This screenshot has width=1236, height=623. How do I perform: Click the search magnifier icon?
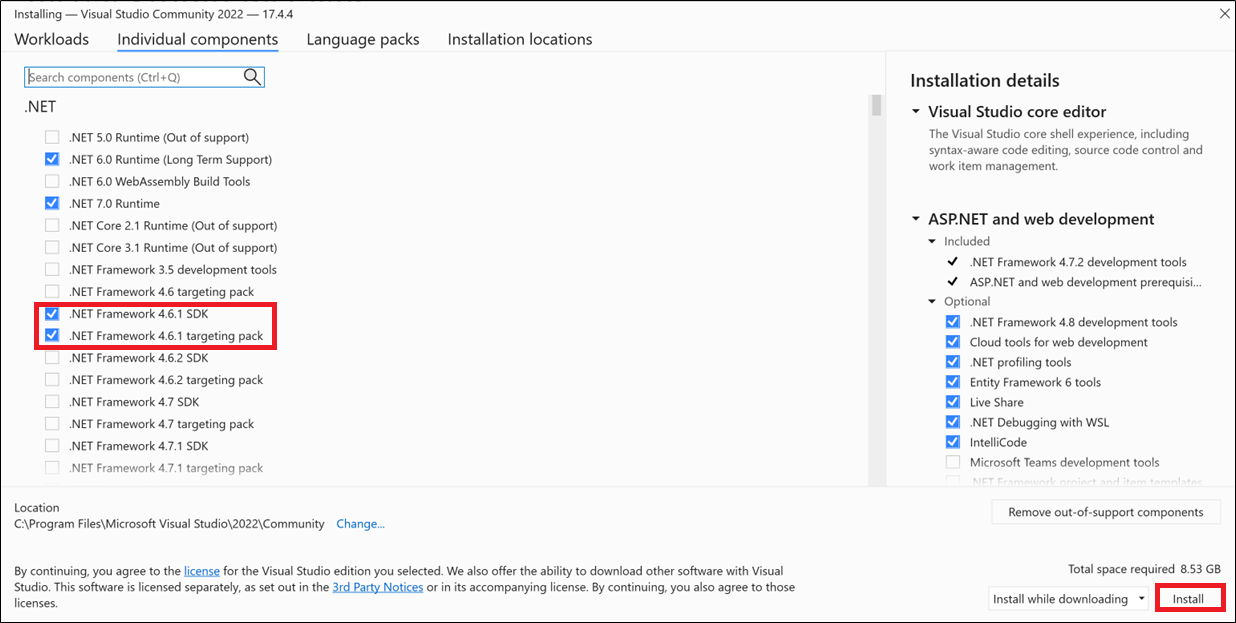pos(252,77)
